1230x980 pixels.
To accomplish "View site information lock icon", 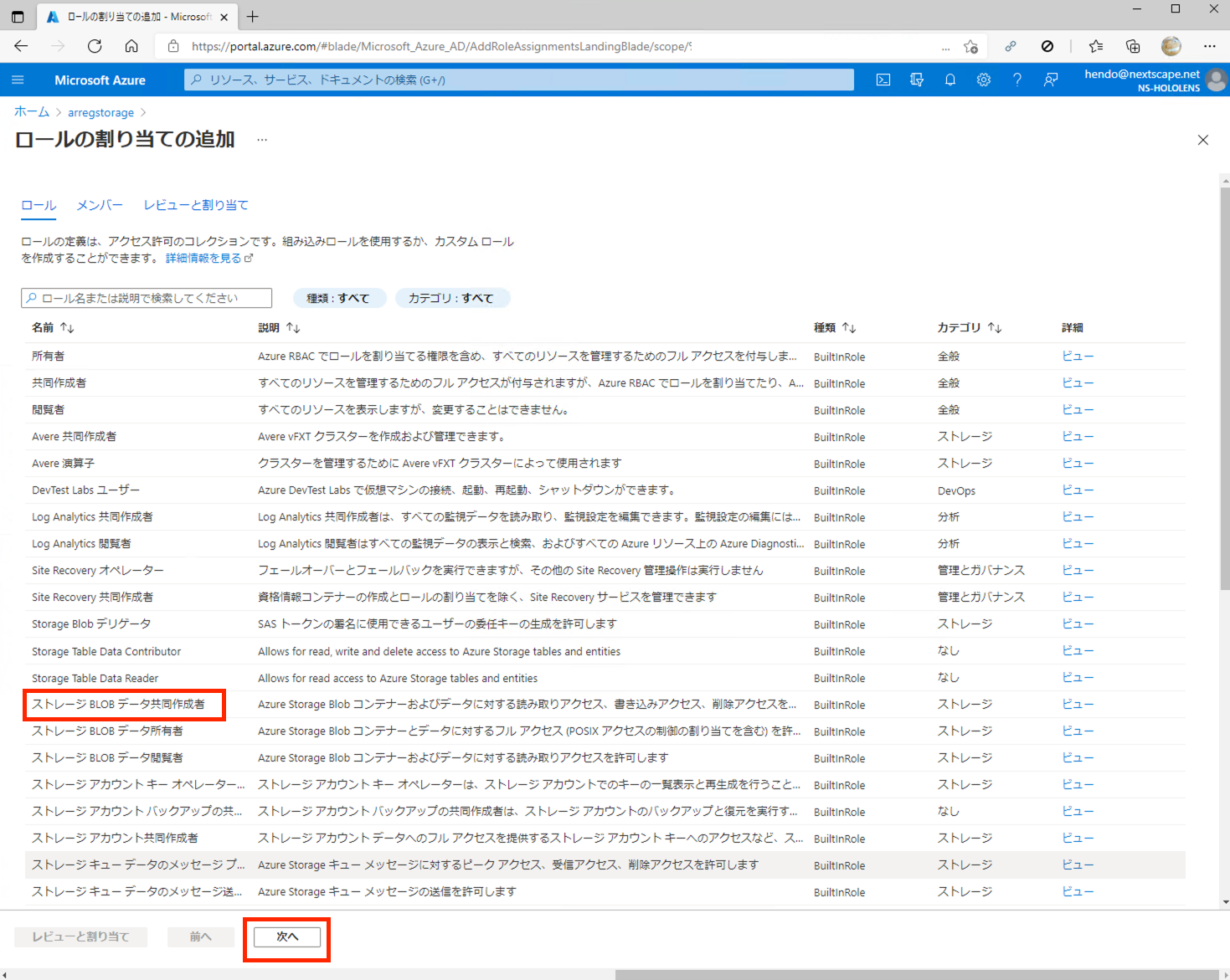I will pyautogui.click(x=173, y=46).
